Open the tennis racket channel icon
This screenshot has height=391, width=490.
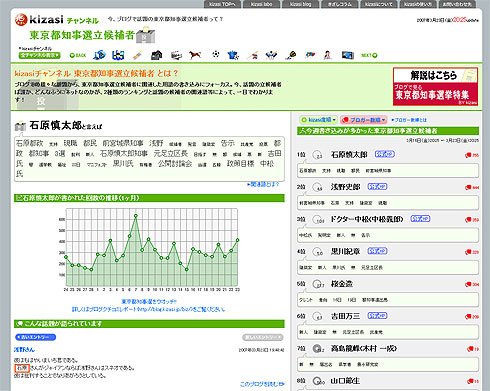[x=291, y=55]
